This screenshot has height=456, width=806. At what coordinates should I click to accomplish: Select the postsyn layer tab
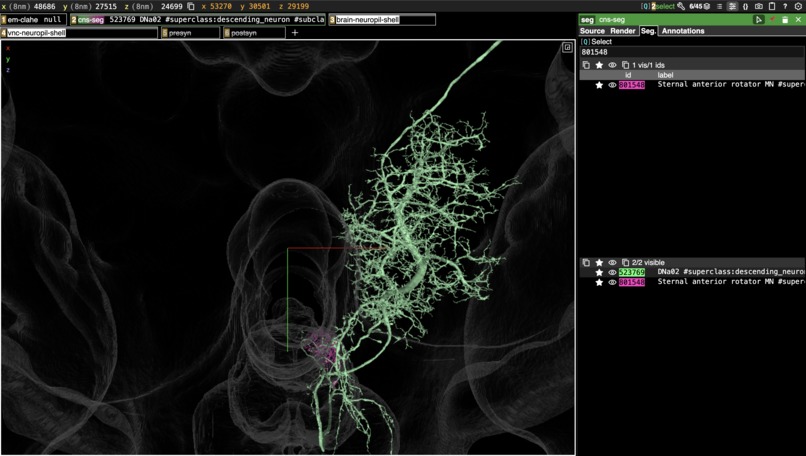[x=254, y=33]
